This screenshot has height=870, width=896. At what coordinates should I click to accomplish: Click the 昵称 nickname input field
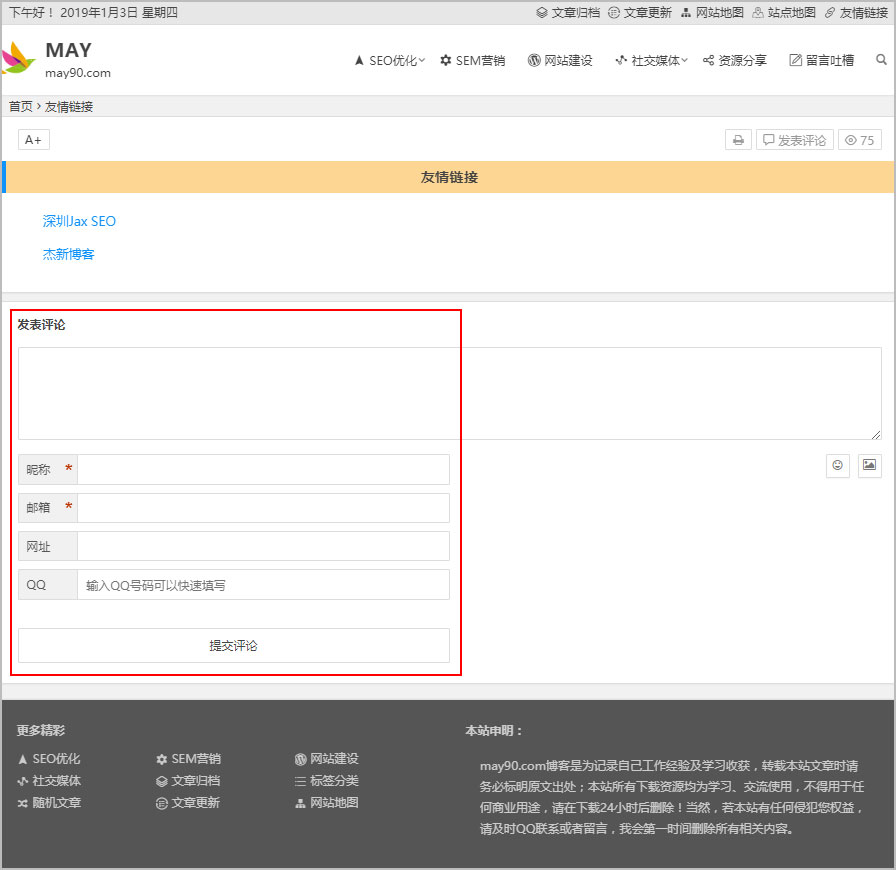tap(263, 470)
